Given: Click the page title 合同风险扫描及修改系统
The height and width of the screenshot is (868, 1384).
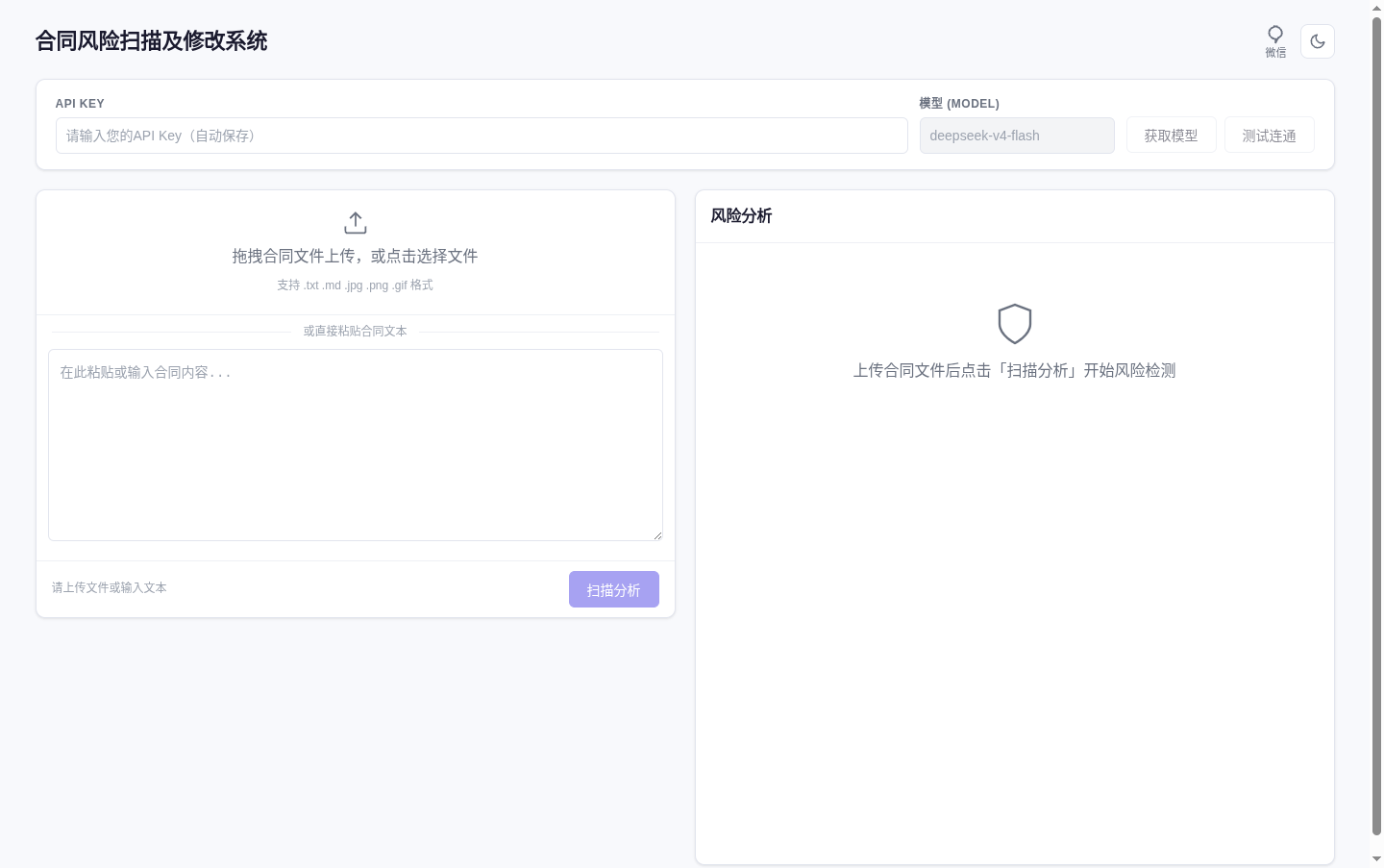Looking at the screenshot, I should click(x=152, y=41).
